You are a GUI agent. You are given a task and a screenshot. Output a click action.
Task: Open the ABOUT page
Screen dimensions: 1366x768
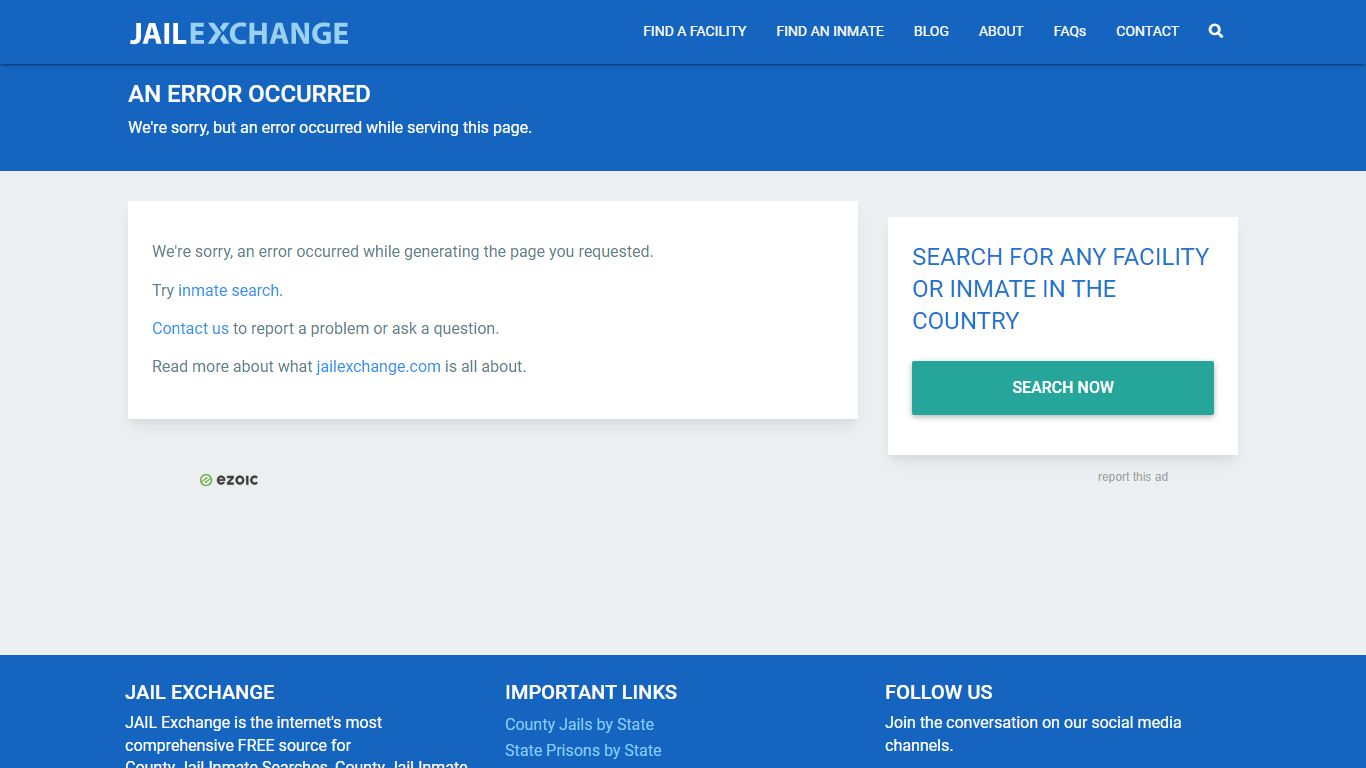tap(1001, 31)
